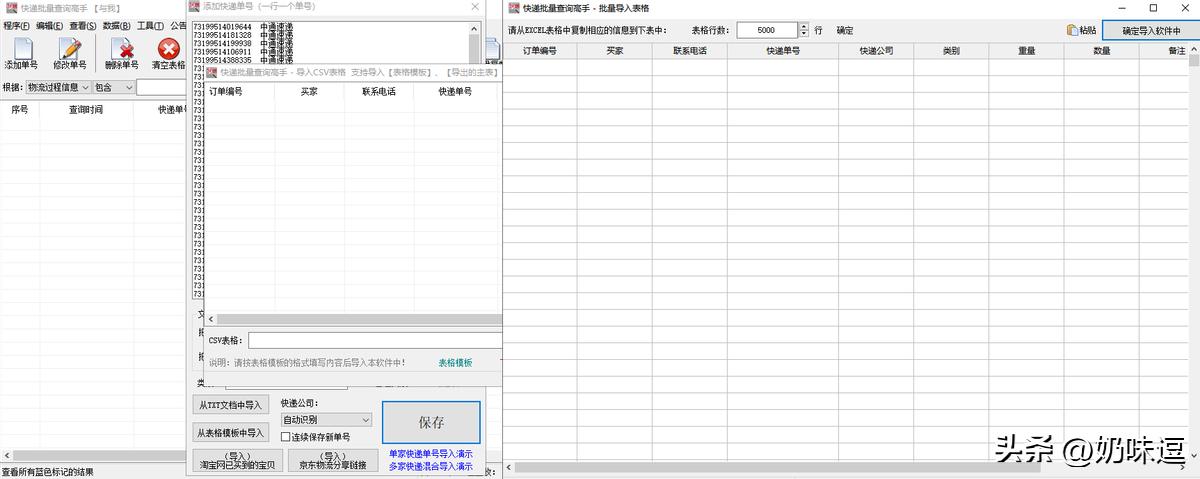Viewport: 1200px width, 479px height.
Task: Click the 订单编号 column header in import window
Action: [x=539, y=50]
